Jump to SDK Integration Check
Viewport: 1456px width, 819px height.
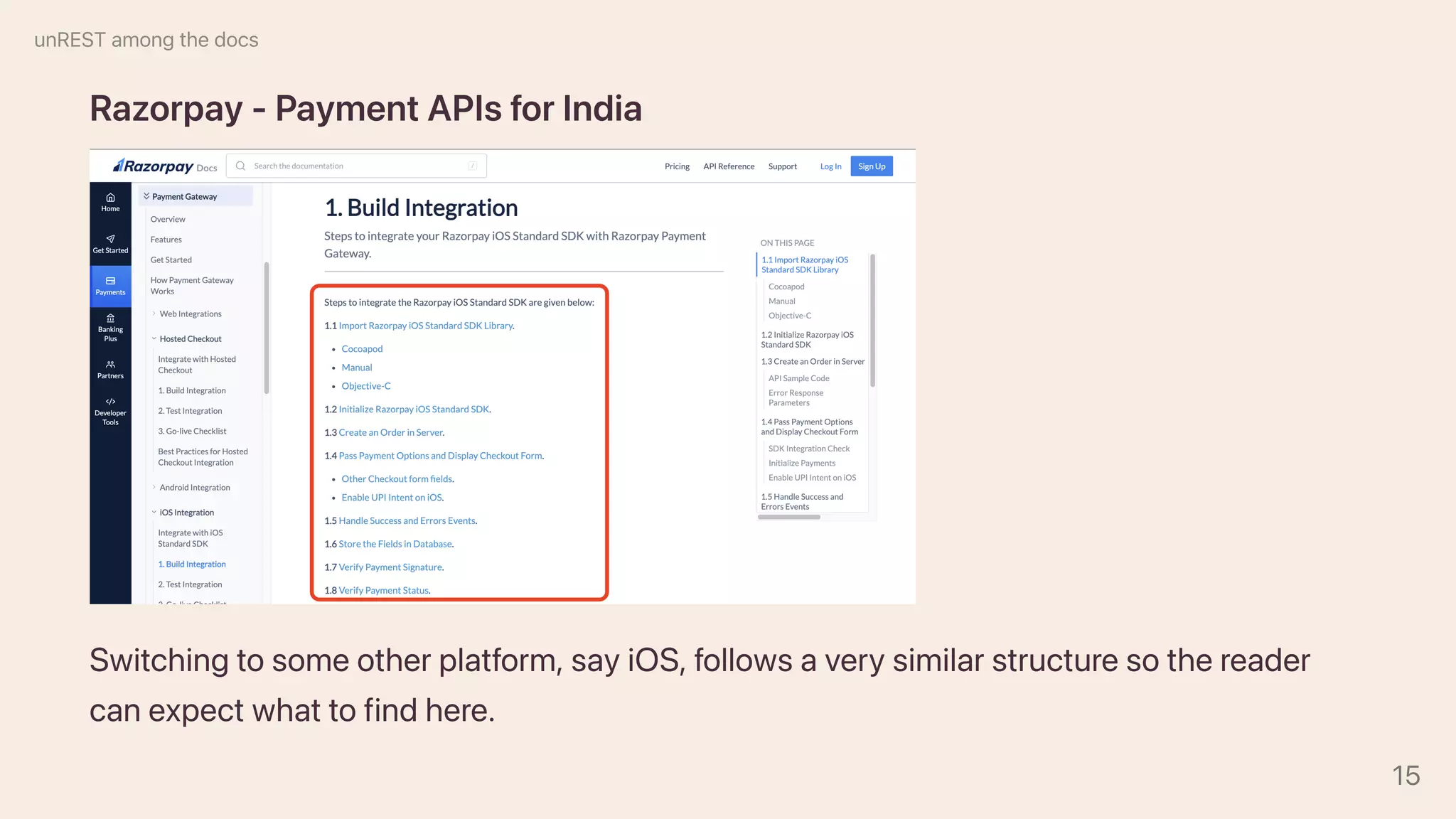(808, 448)
